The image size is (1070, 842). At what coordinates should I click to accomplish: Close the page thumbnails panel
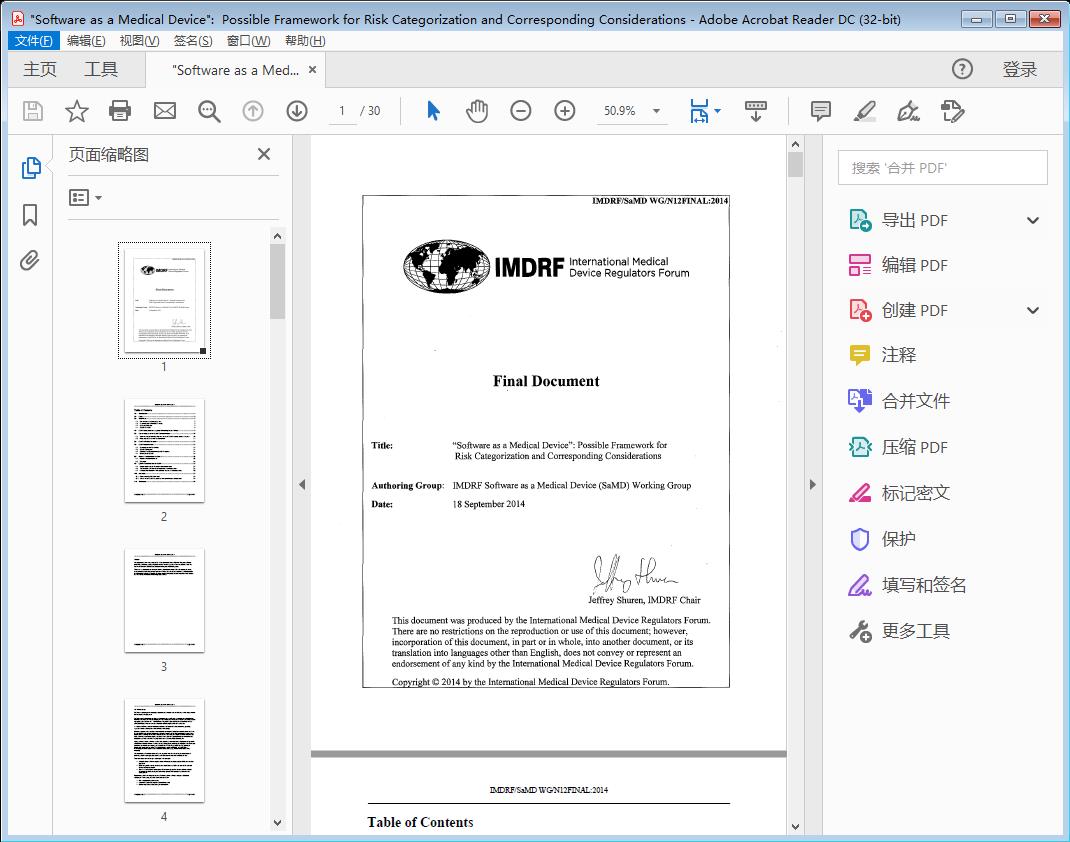(264, 154)
